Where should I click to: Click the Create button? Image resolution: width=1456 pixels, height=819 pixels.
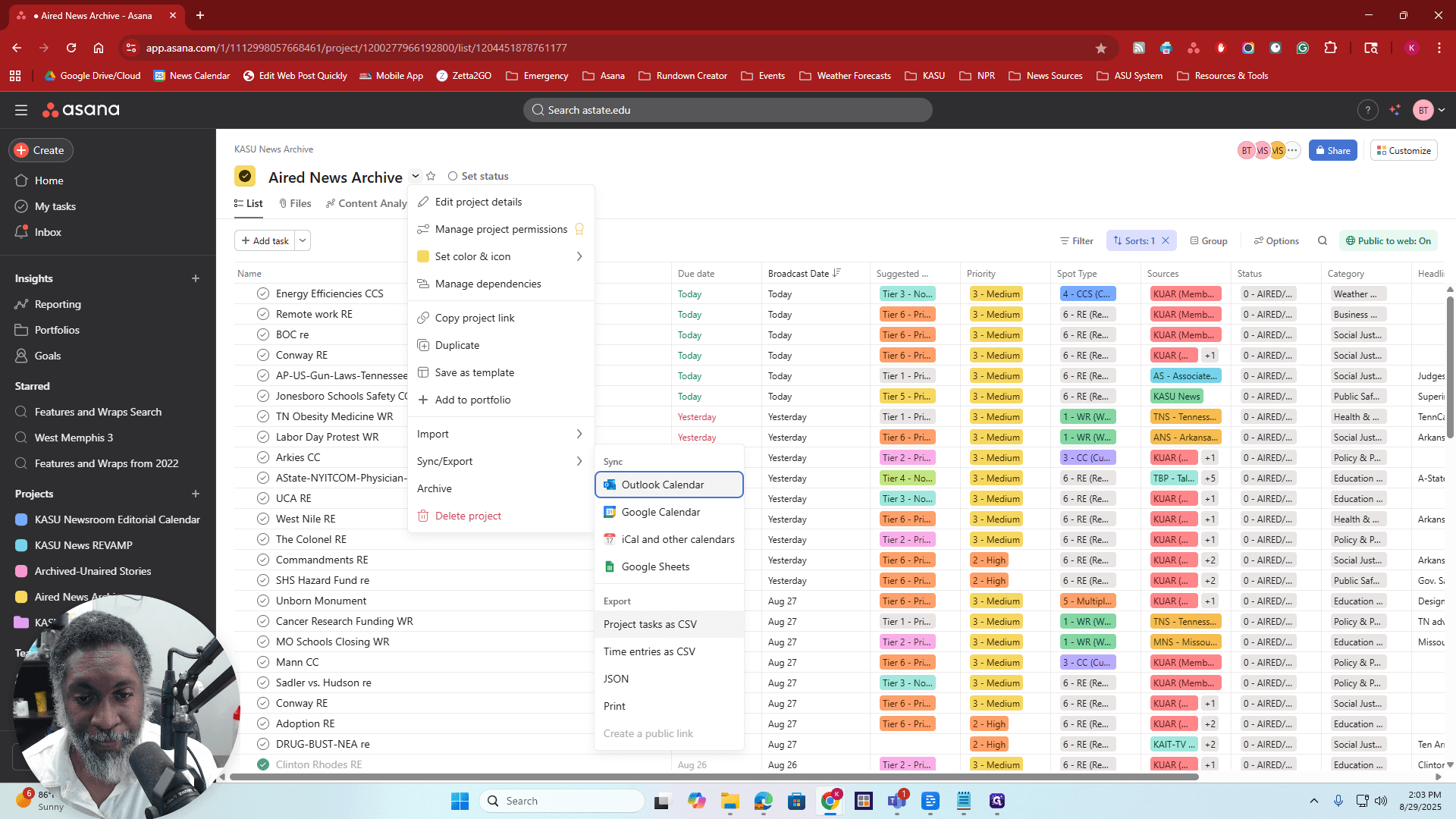tap(41, 150)
